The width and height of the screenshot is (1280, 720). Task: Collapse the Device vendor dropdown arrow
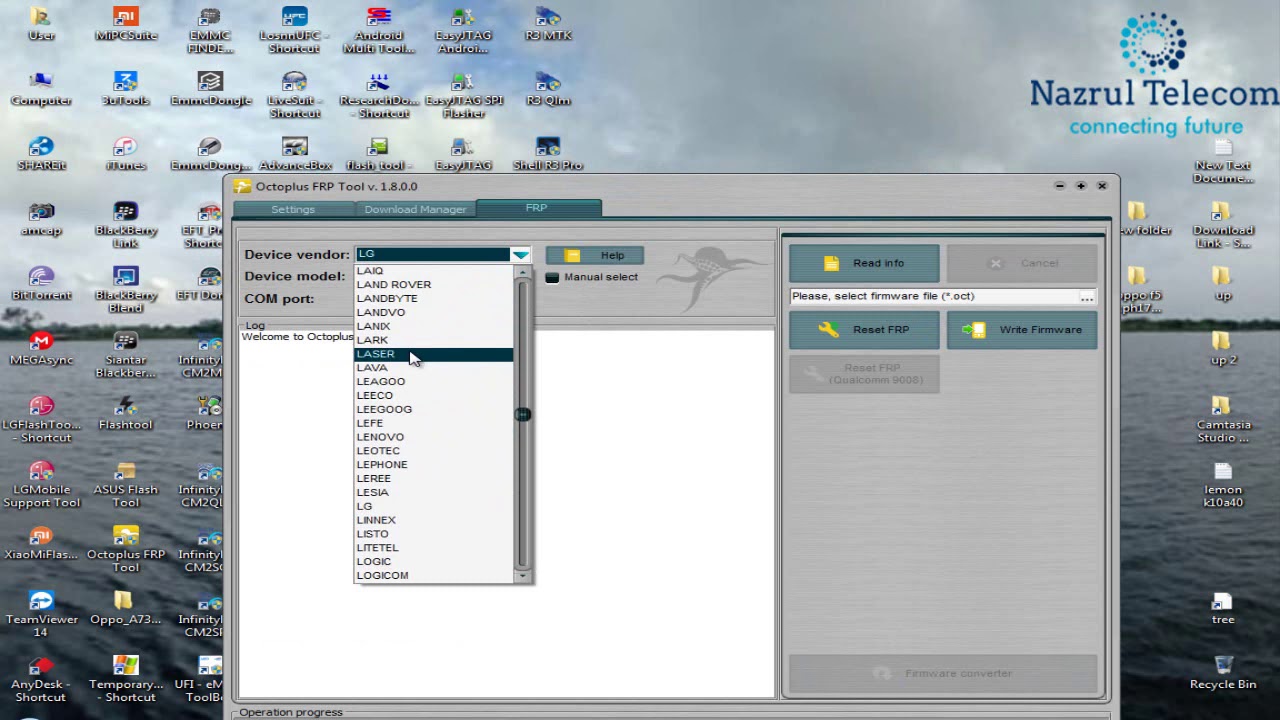coord(520,255)
